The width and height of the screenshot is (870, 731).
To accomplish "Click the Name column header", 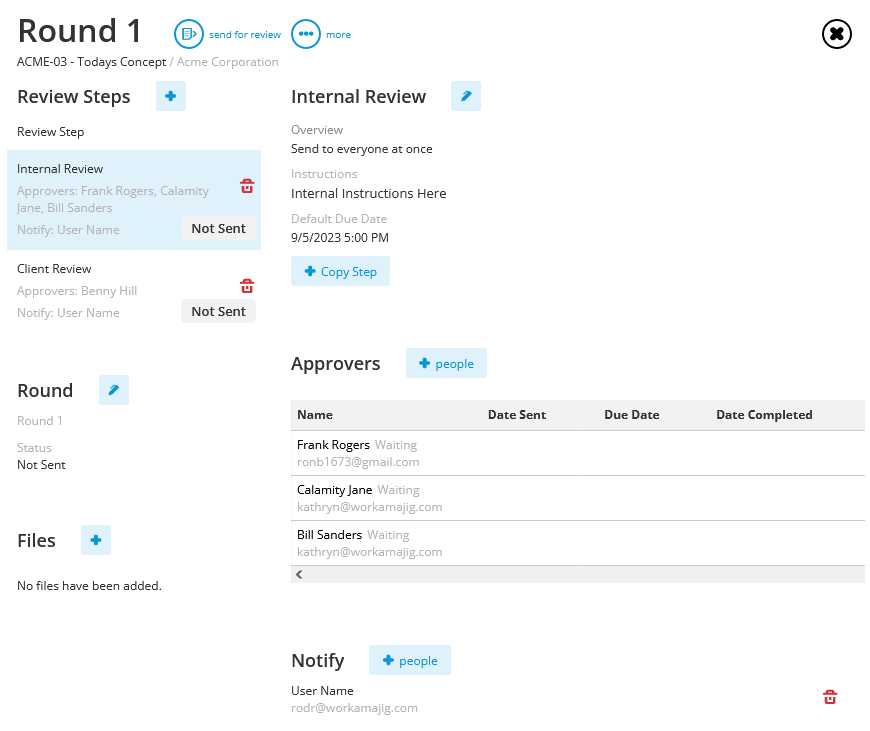I will point(313,414).
